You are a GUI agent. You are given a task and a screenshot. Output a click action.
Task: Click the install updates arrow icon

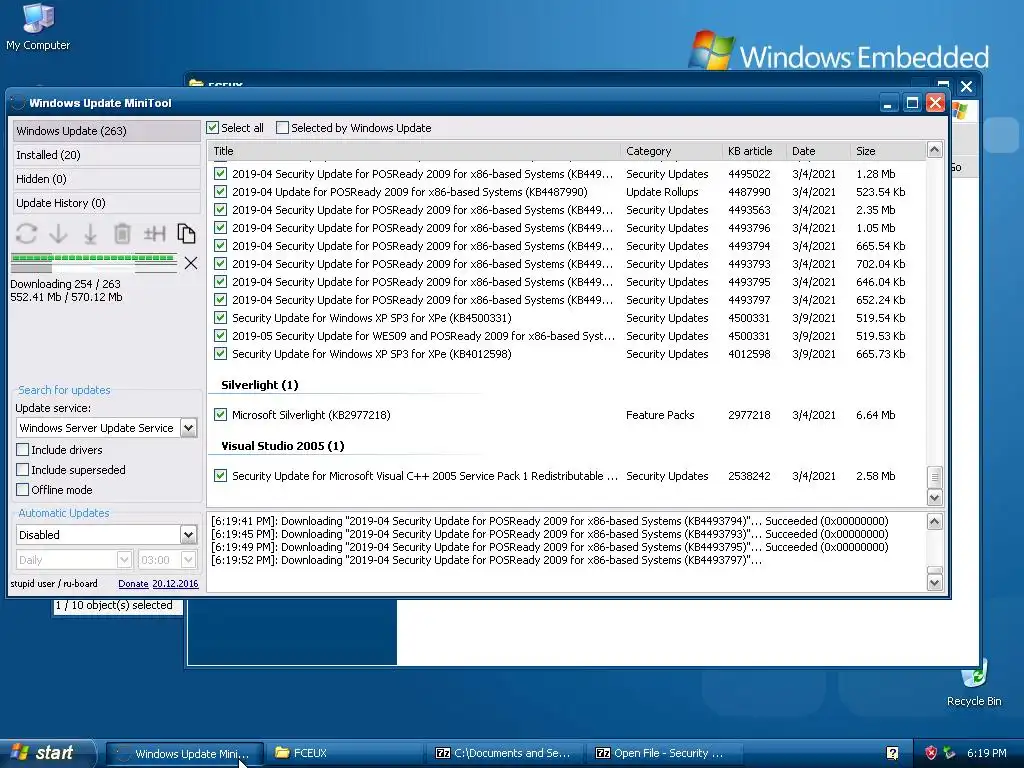(90, 233)
